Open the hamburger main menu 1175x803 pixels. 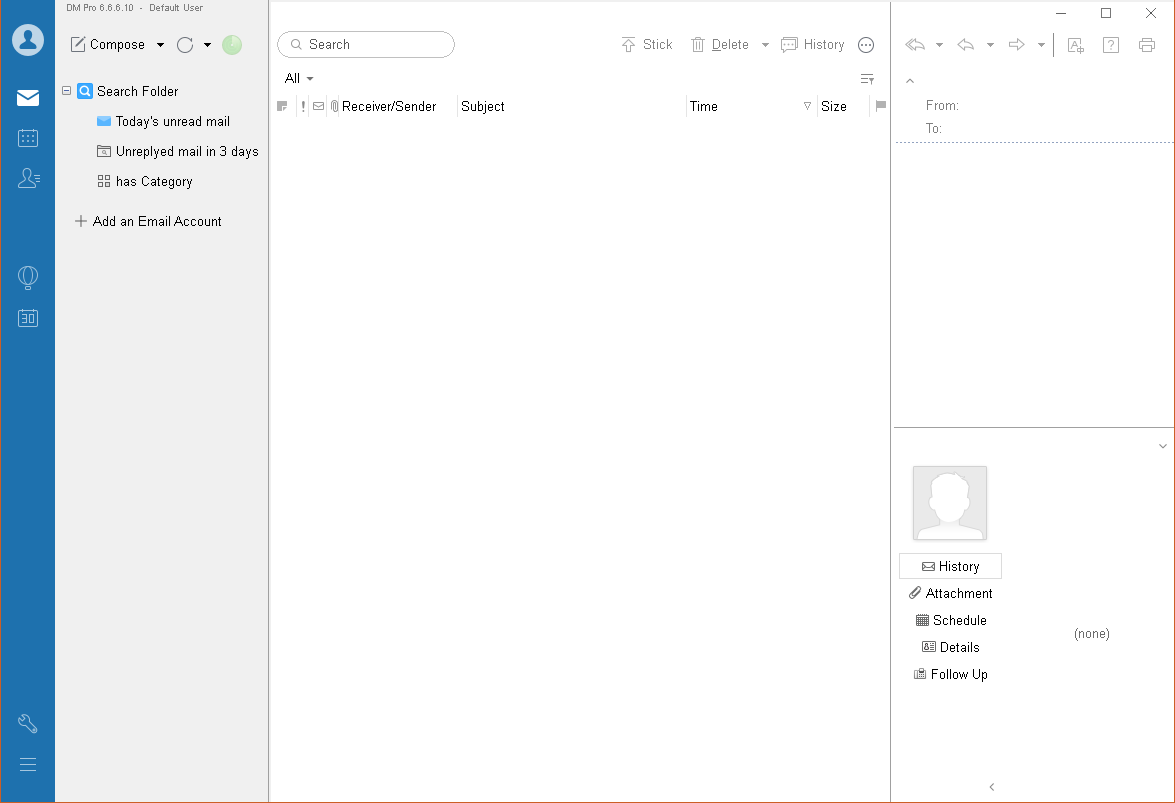[x=28, y=764]
